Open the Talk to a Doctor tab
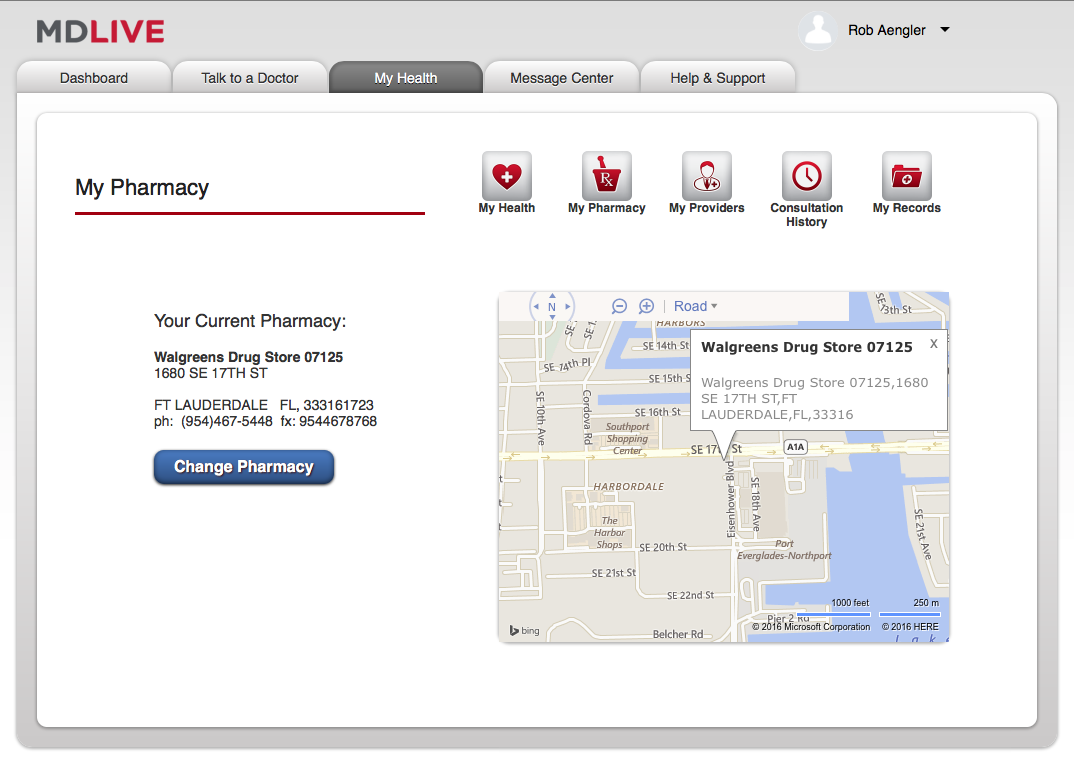The height and width of the screenshot is (764, 1074). (x=250, y=77)
